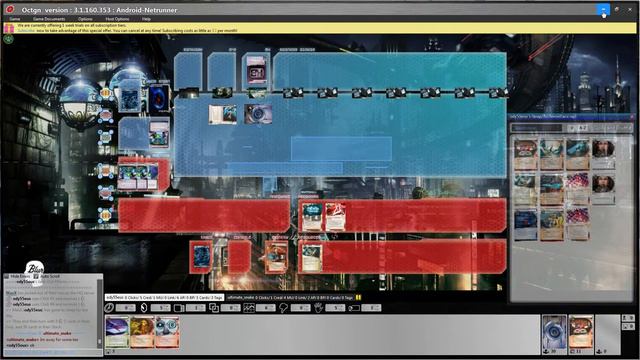Open the Host Options menu
640x360 pixels.
[117, 19]
